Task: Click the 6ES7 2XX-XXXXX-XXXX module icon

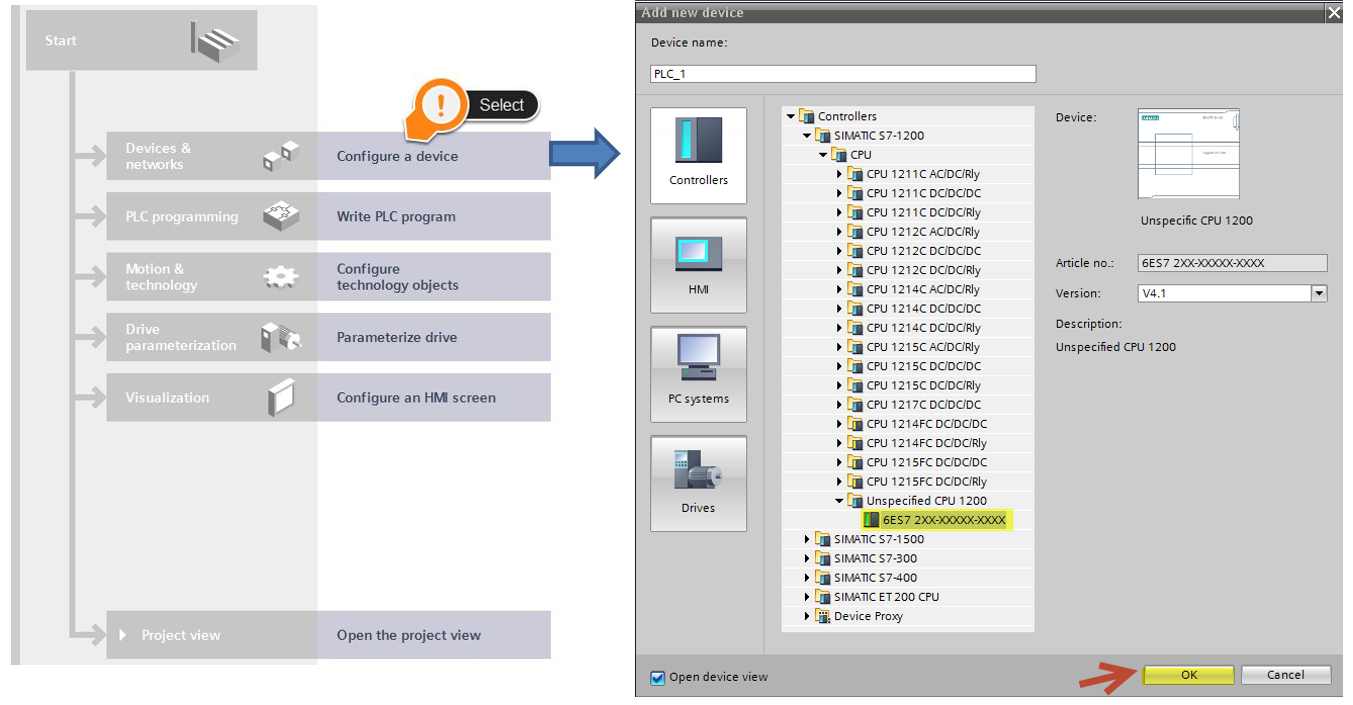Action: (x=871, y=520)
